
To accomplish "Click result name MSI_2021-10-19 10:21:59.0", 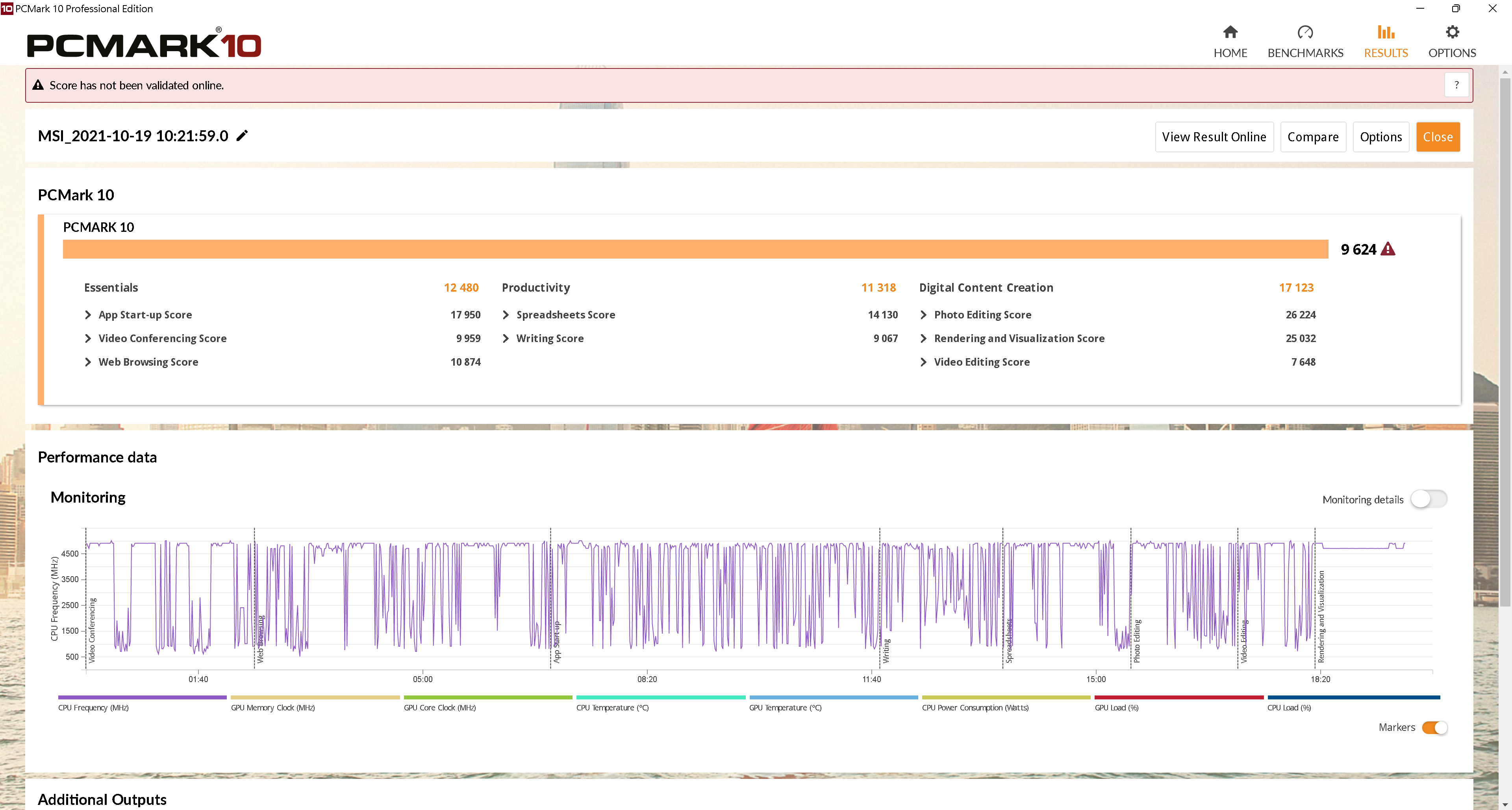I will [x=133, y=135].
